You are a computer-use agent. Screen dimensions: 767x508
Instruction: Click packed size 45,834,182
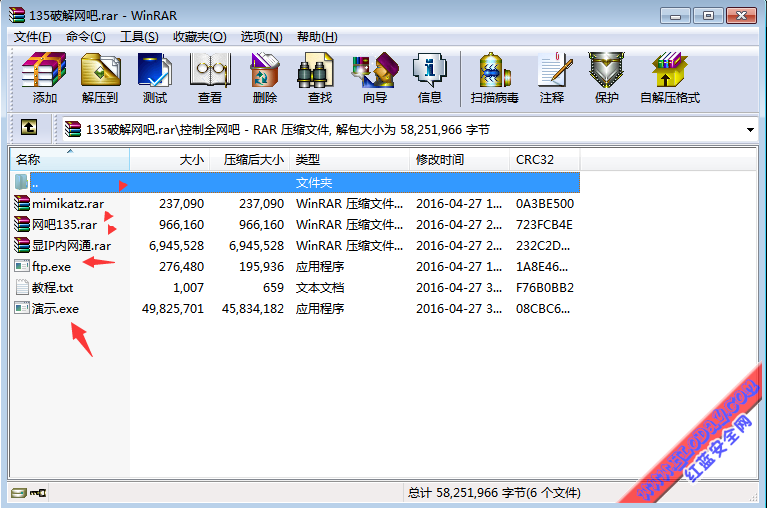(x=253, y=309)
